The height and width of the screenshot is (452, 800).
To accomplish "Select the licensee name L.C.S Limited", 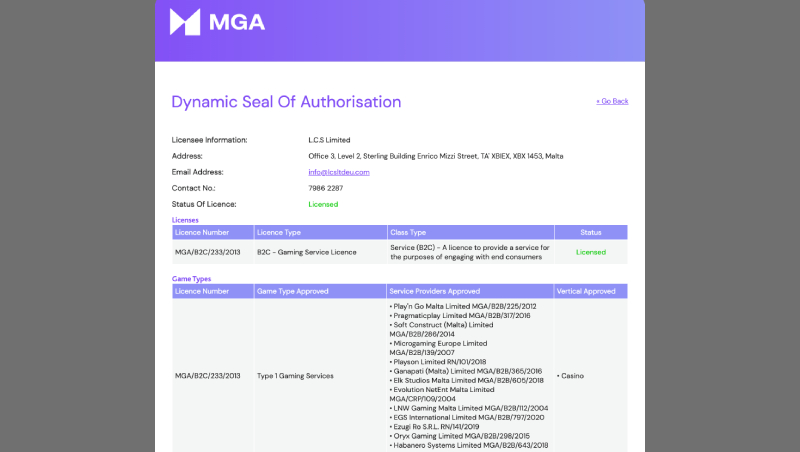I will 329,140.
